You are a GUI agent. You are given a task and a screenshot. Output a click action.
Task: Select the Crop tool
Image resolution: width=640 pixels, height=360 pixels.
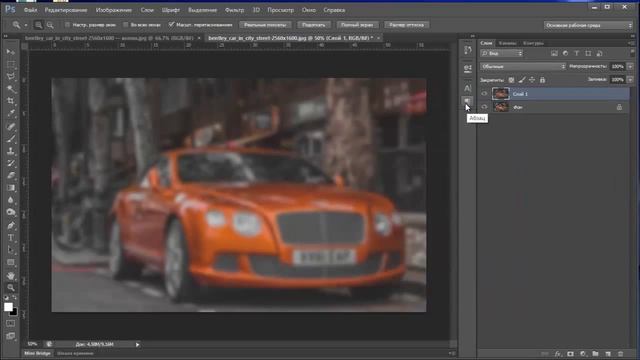[x=11, y=101]
